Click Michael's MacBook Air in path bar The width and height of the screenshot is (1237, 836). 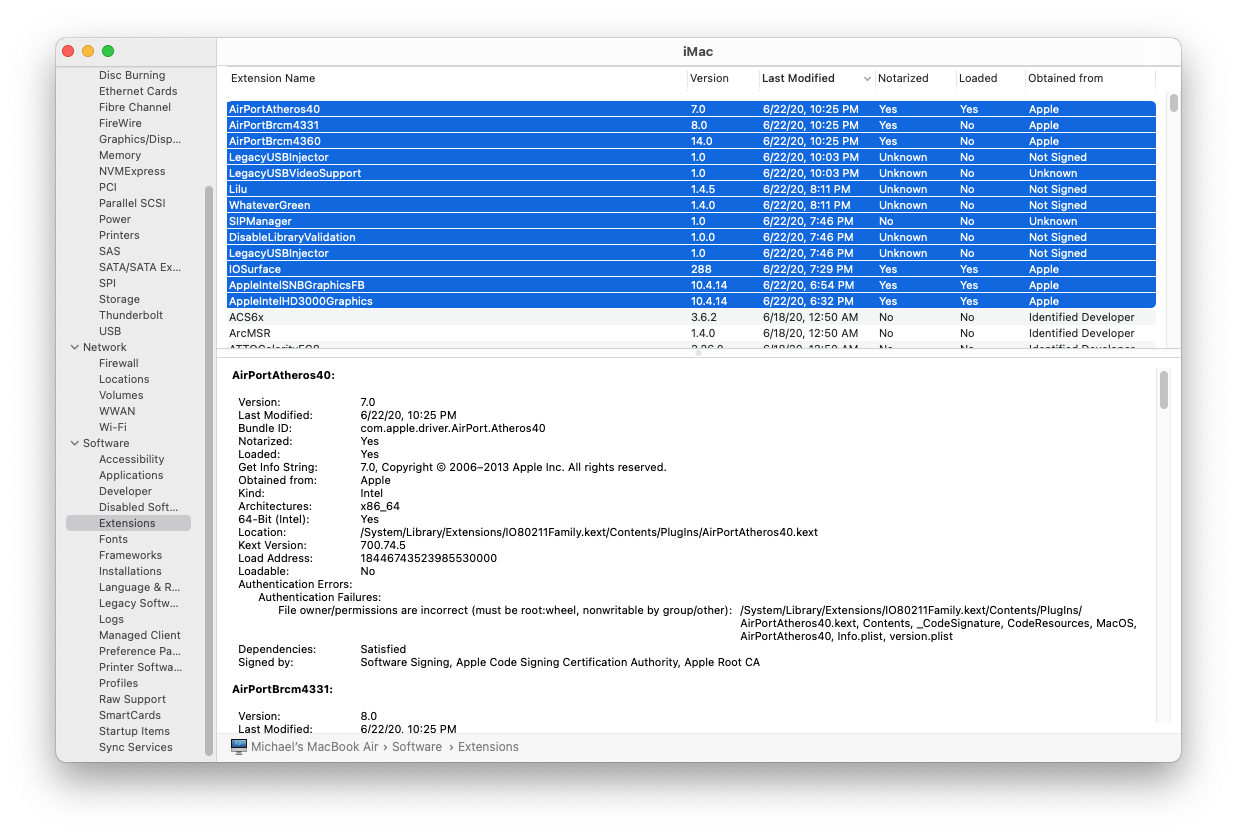click(315, 747)
